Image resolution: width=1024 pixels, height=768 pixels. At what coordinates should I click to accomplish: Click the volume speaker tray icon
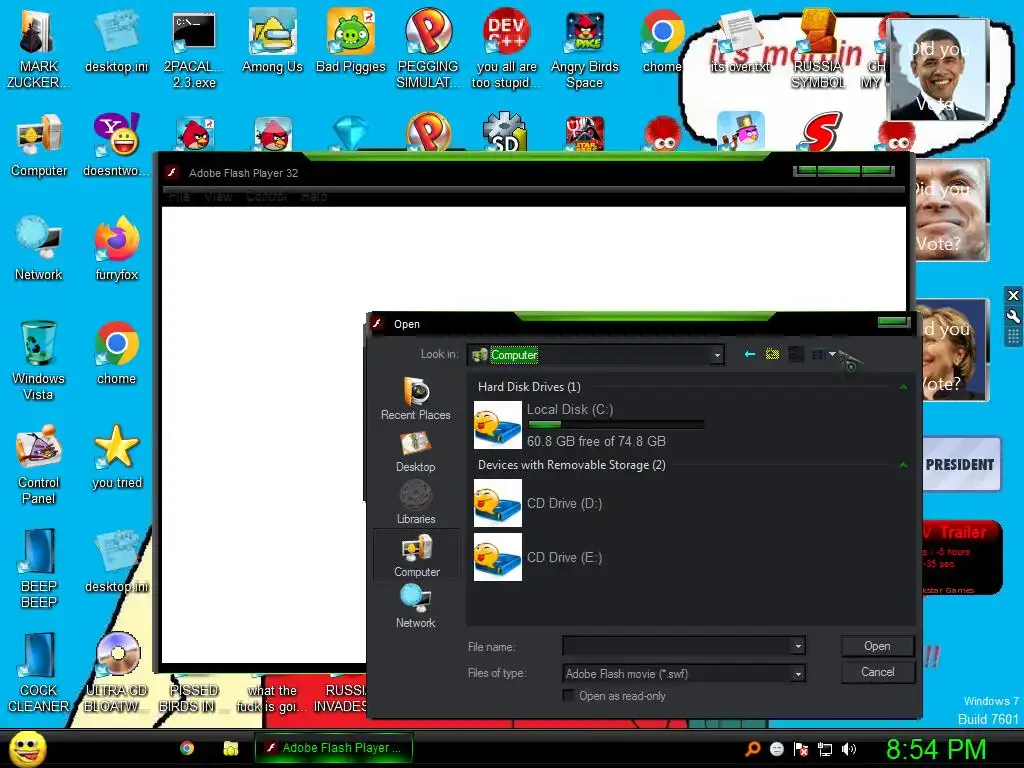point(848,749)
